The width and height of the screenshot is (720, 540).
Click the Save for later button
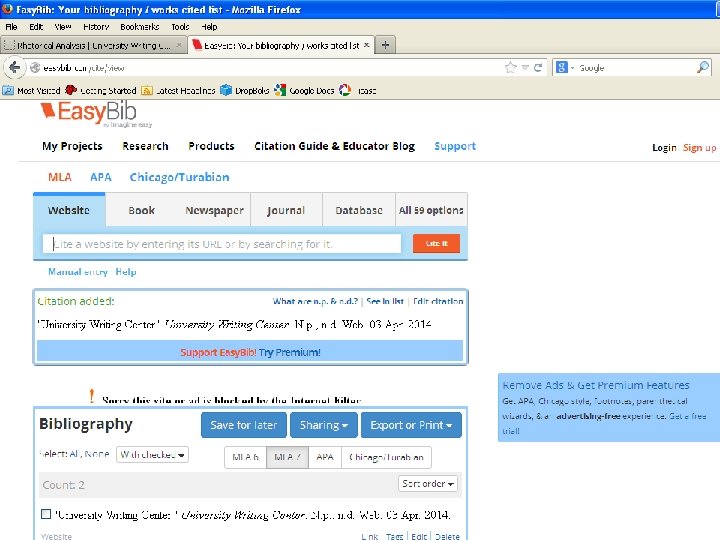(x=244, y=425)
